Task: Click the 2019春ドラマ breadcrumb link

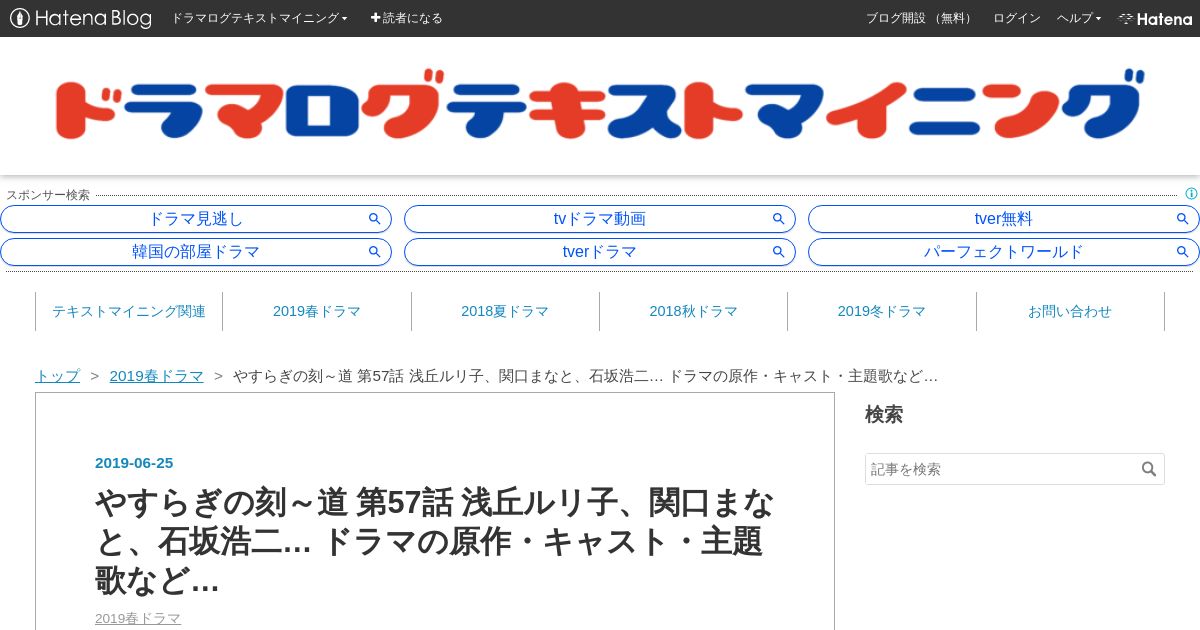Action: pos(156,376)
